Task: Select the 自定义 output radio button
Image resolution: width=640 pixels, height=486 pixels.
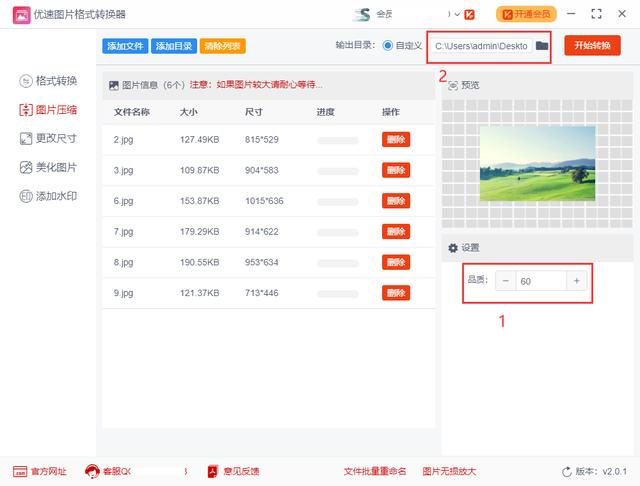Action: [x=388, y=45]
